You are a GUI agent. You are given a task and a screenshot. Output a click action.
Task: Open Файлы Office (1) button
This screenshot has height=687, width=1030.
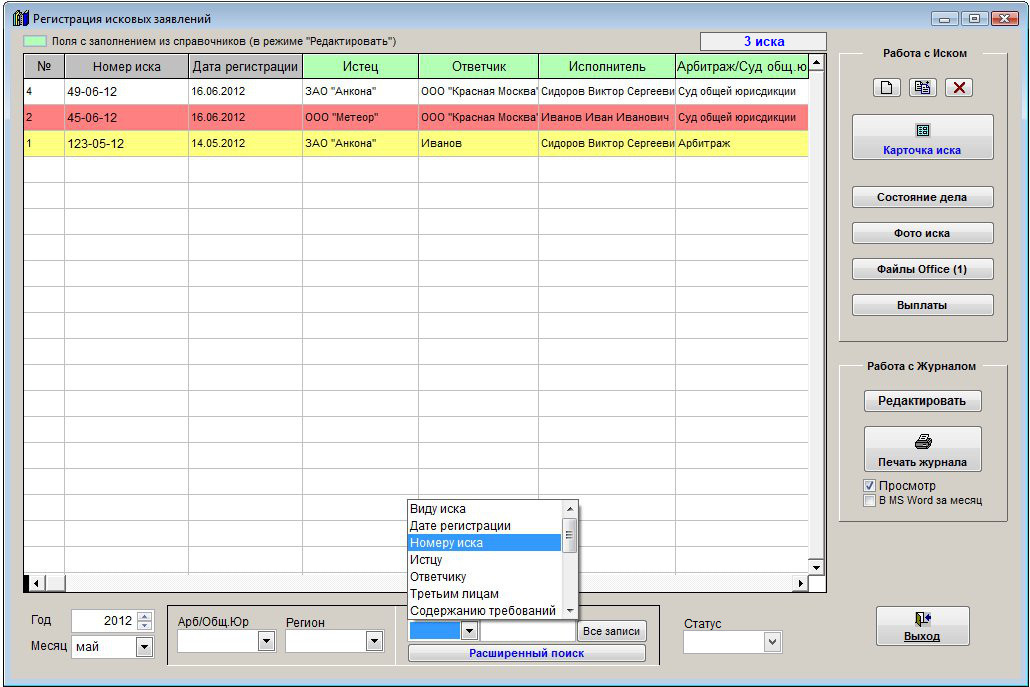pos(922,269)
